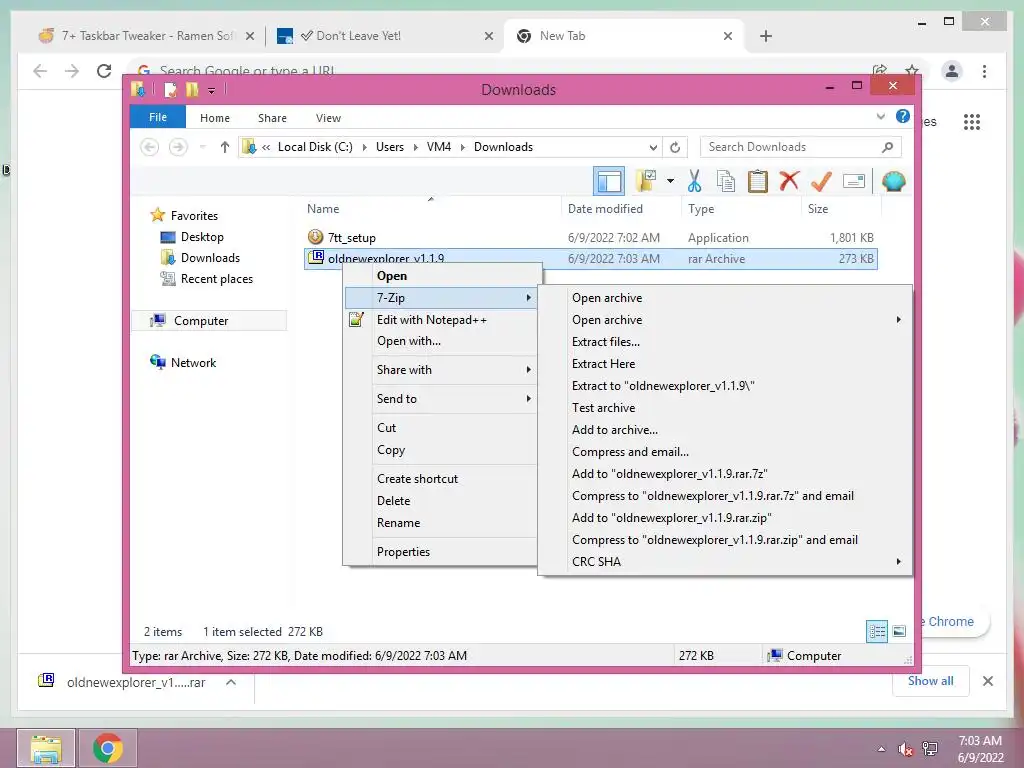Open the folder options dropdown arrow
This screenshot has width=1024, height=768.
[670, 181]
